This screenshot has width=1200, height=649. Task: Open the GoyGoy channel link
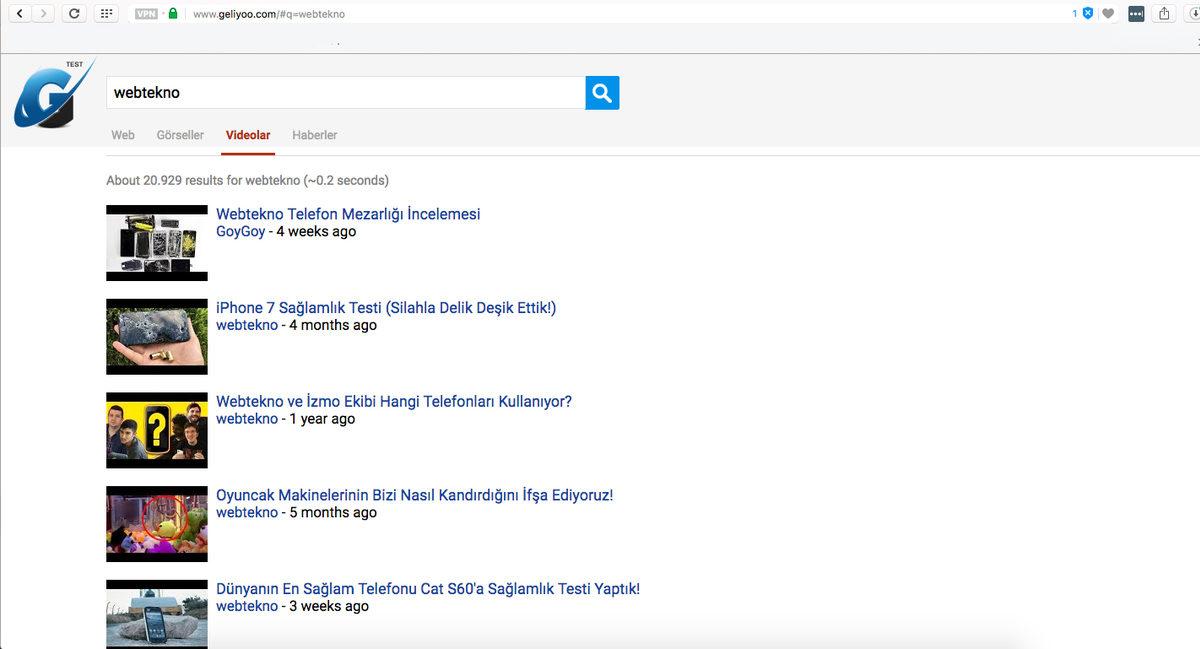click(238, 231)
